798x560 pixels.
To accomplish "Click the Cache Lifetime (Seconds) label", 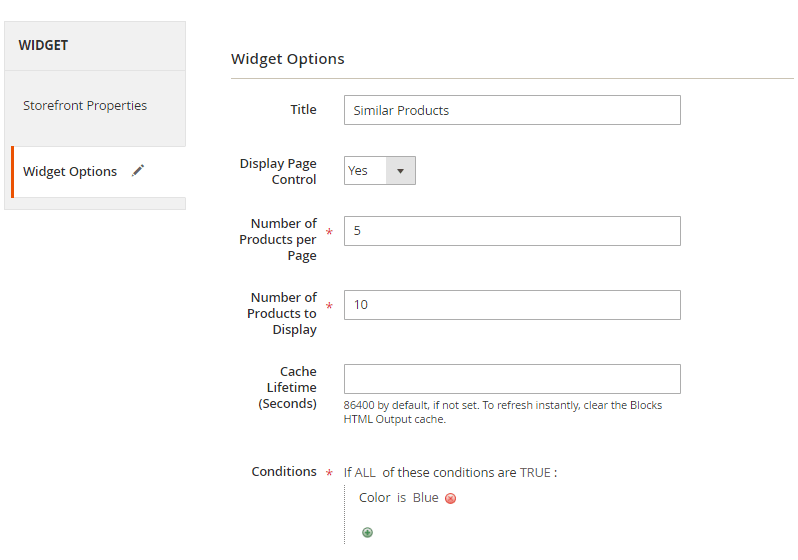I will pyautogui.click(x=288, y=387).
